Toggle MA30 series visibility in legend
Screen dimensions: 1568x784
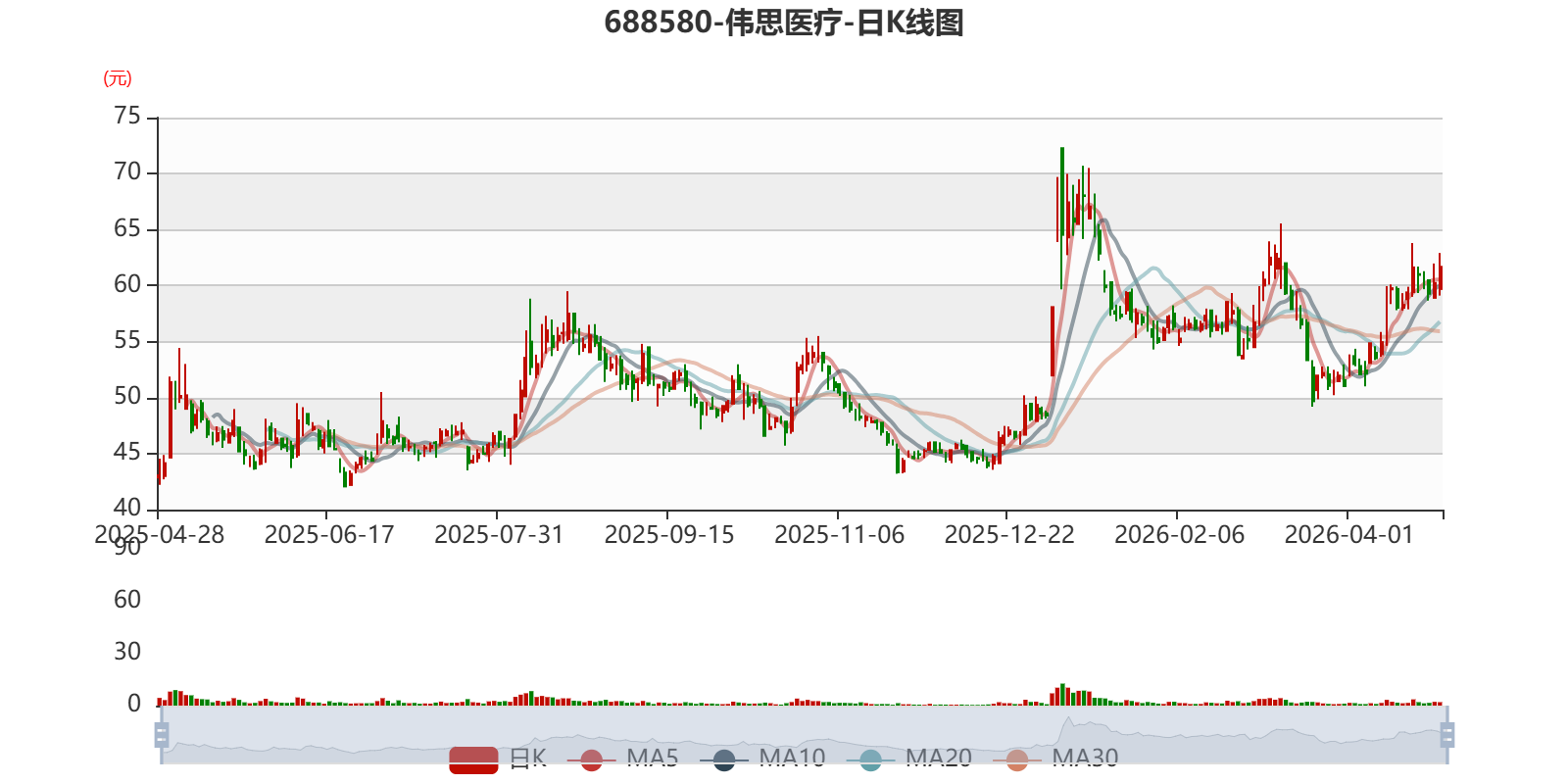[1055, 759]
